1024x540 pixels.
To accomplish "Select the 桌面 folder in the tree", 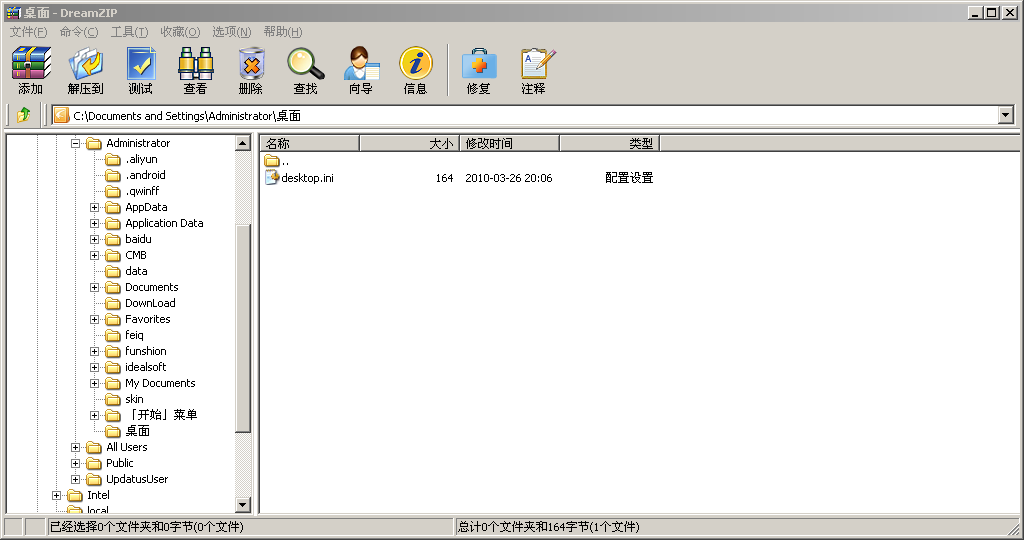I will point(137,431).
